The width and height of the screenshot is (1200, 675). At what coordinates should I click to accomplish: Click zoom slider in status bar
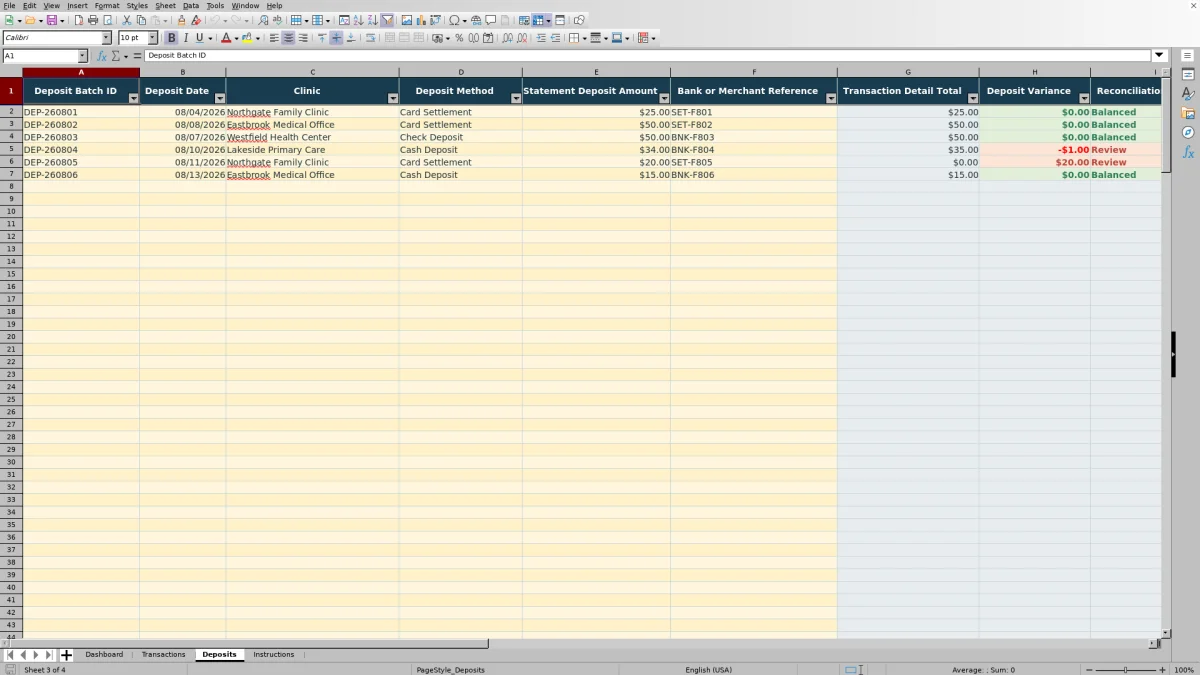(1125, 670)
